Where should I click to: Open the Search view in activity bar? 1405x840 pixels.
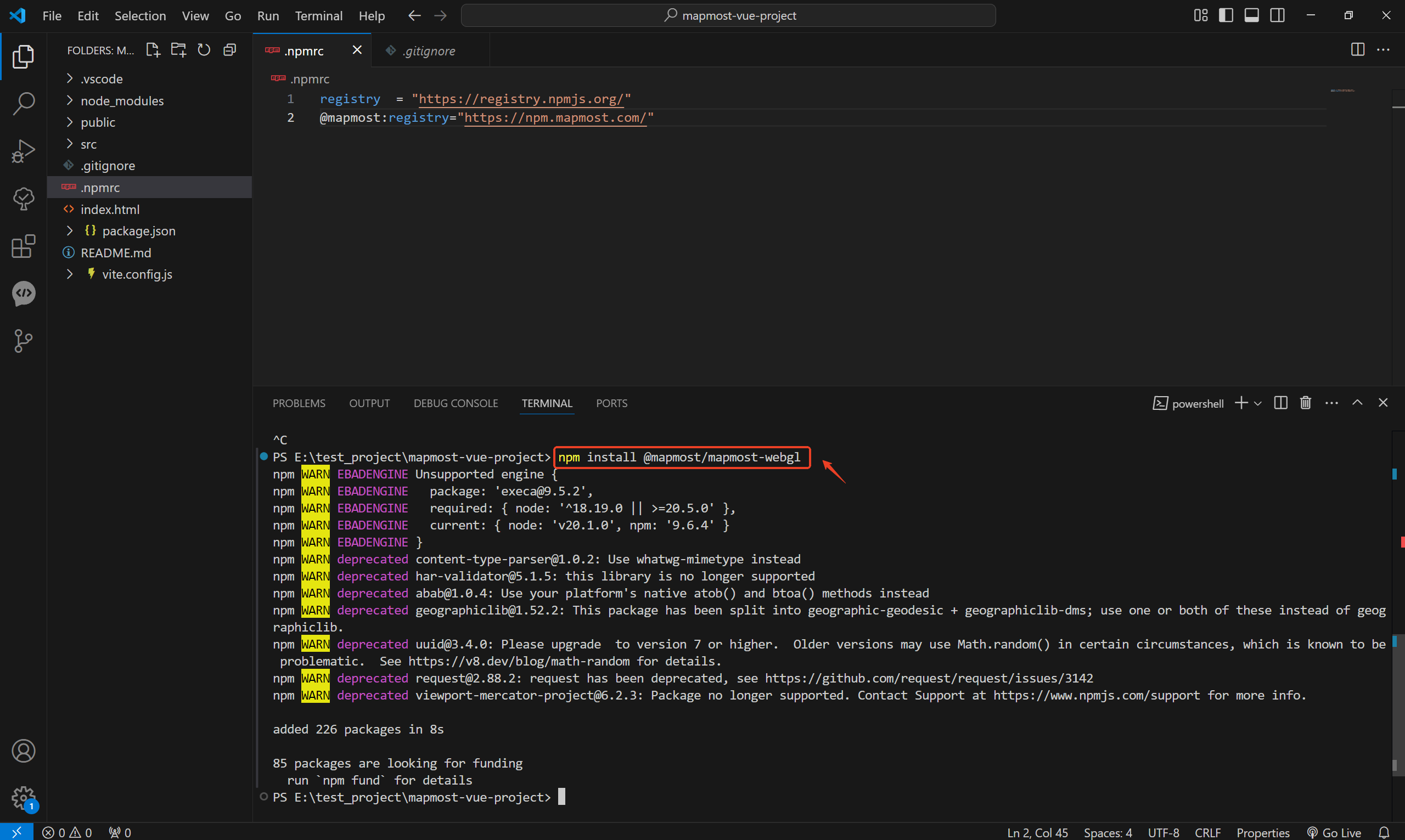23,104
